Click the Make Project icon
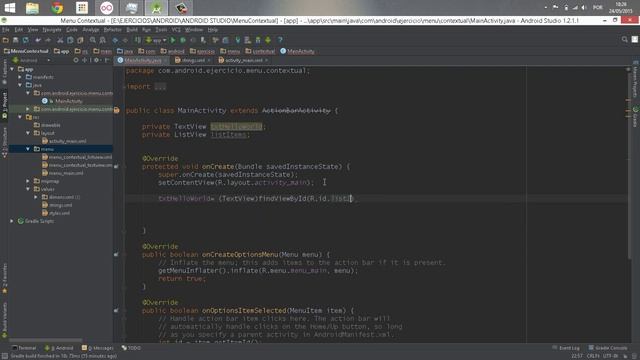Screen dimensions: 640x360 (x=138, y=40)
